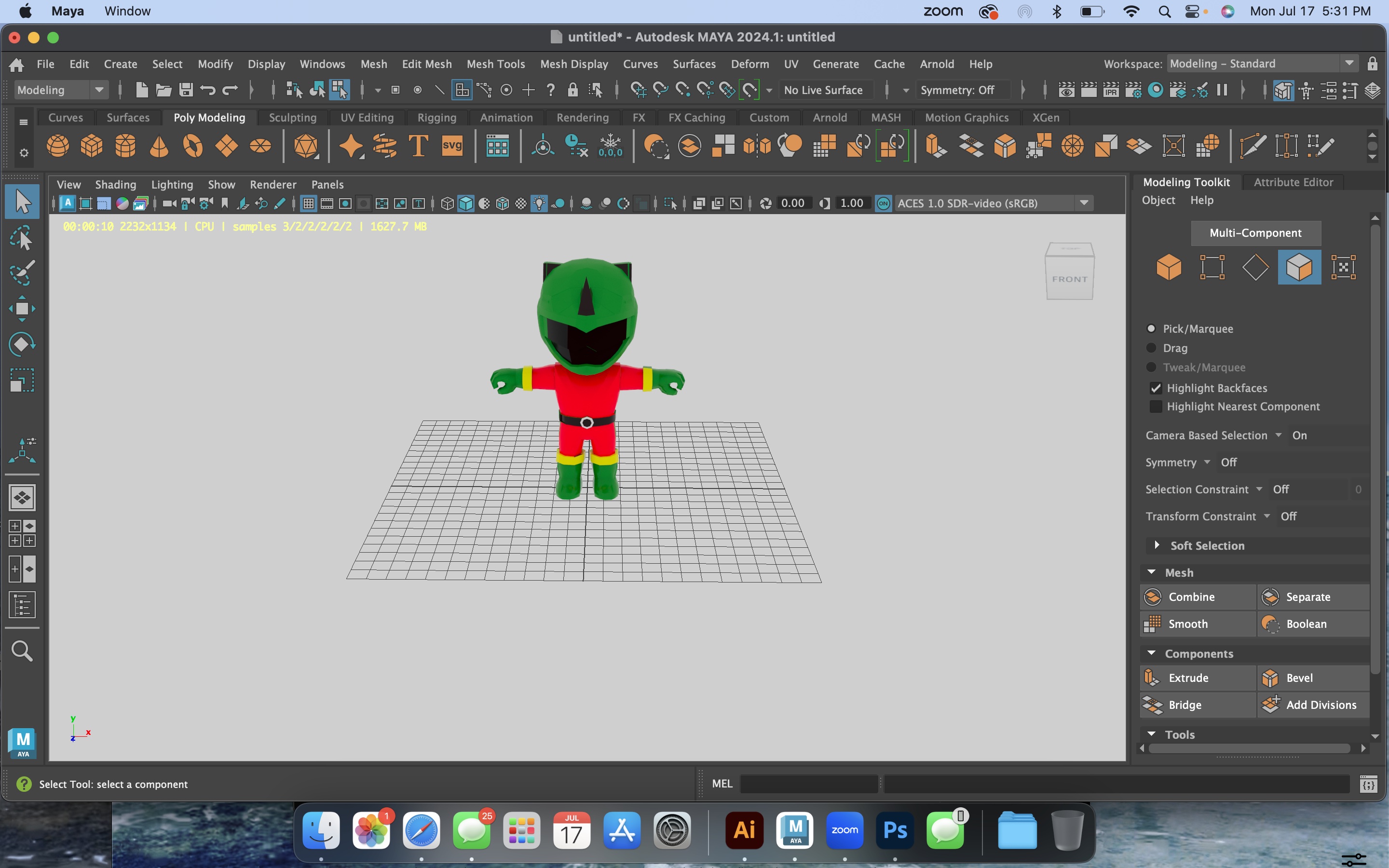Create a polygon torus from shelf
Screen dimensions: 1389x868
click(193, 146)
